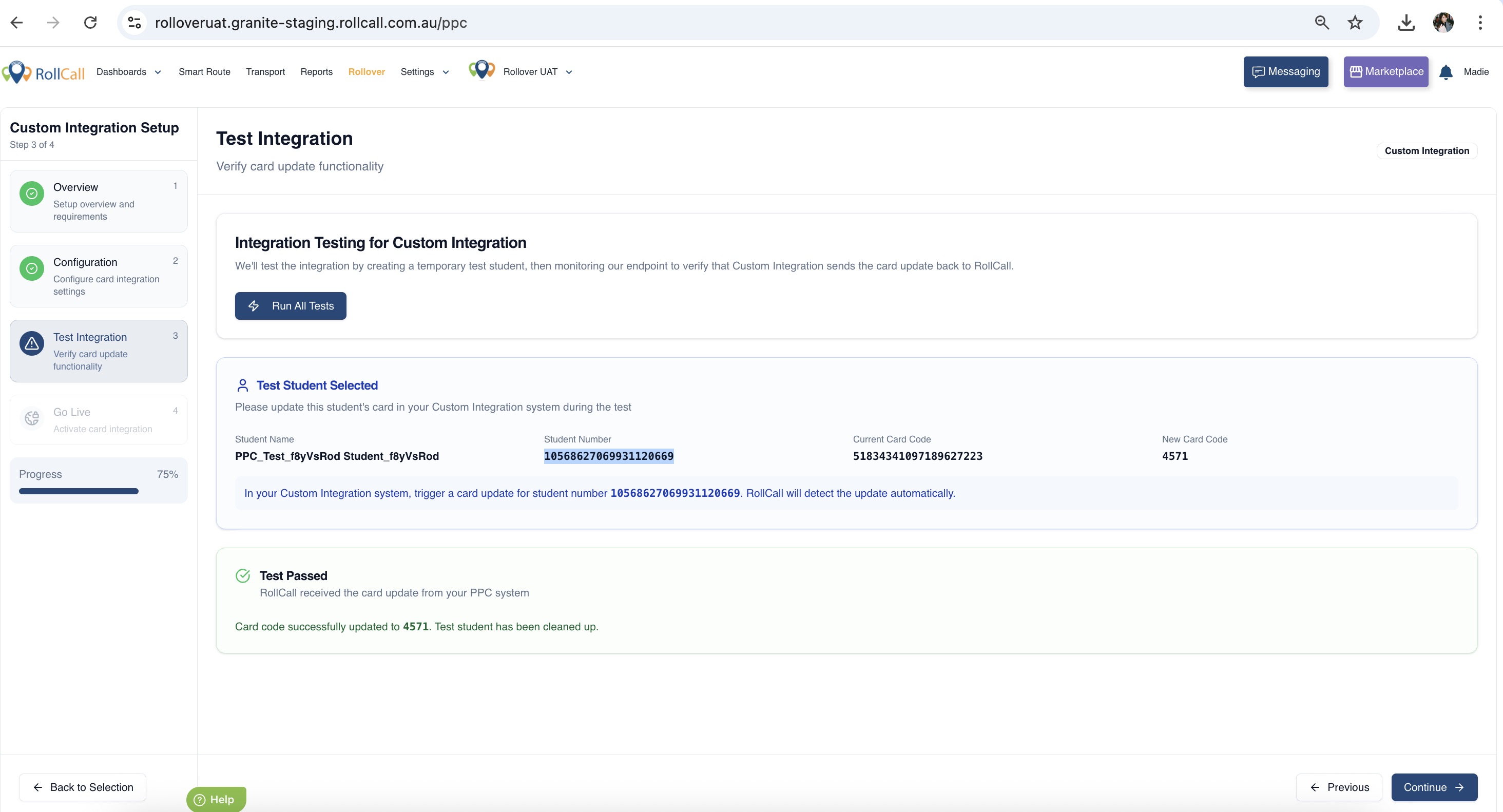Click the browser profile avatar
1503x812 pixels.
(1443, 23)
